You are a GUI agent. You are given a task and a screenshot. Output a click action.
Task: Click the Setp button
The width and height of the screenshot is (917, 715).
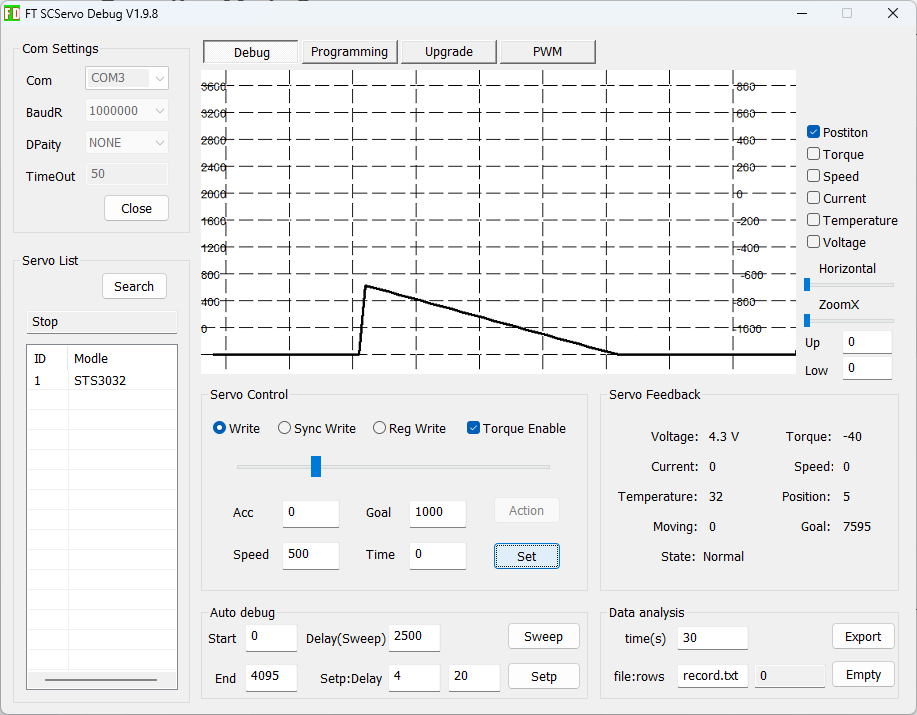pos(543,676)
